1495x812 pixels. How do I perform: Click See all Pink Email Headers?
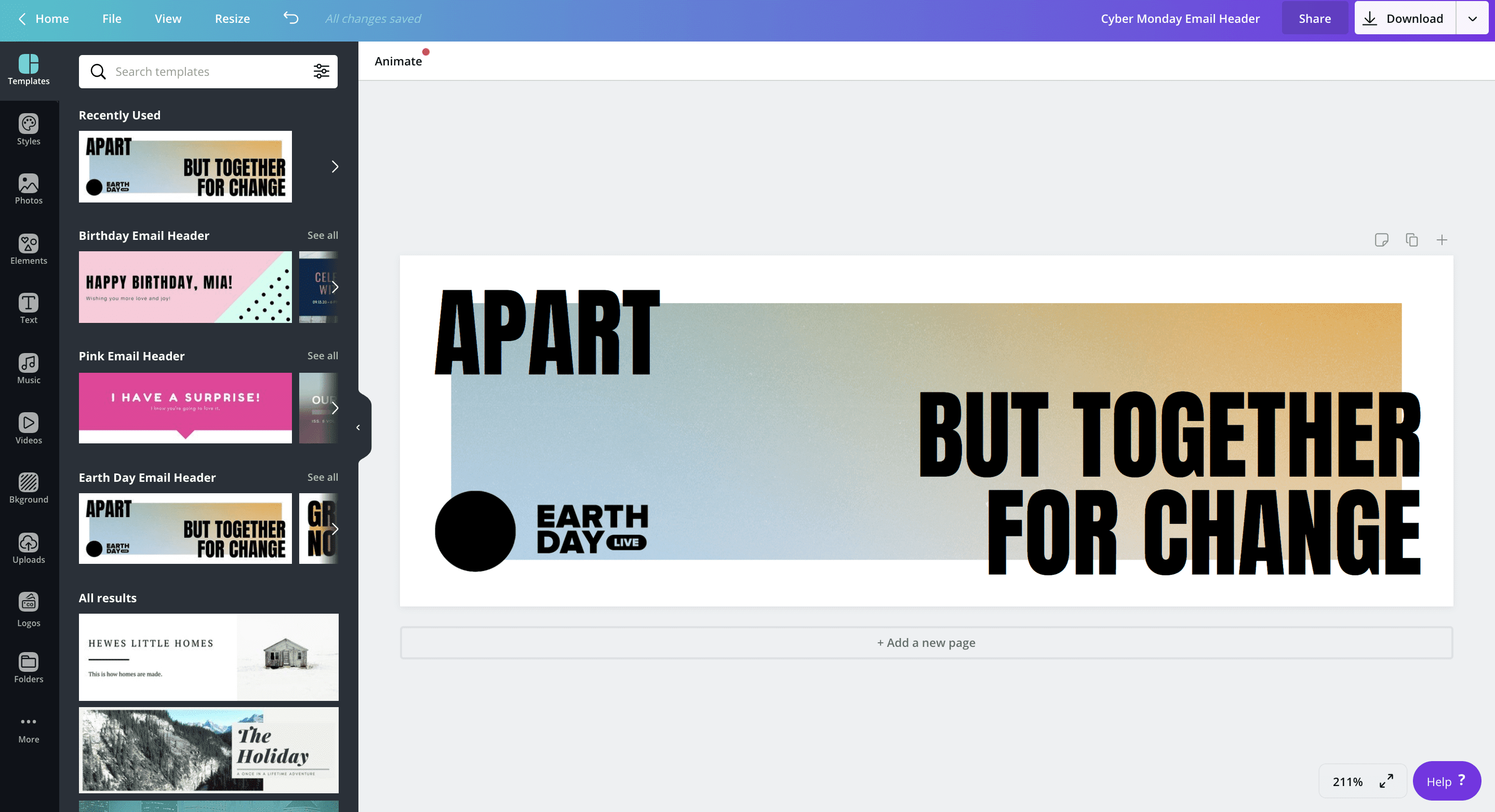tap(323, 355)
